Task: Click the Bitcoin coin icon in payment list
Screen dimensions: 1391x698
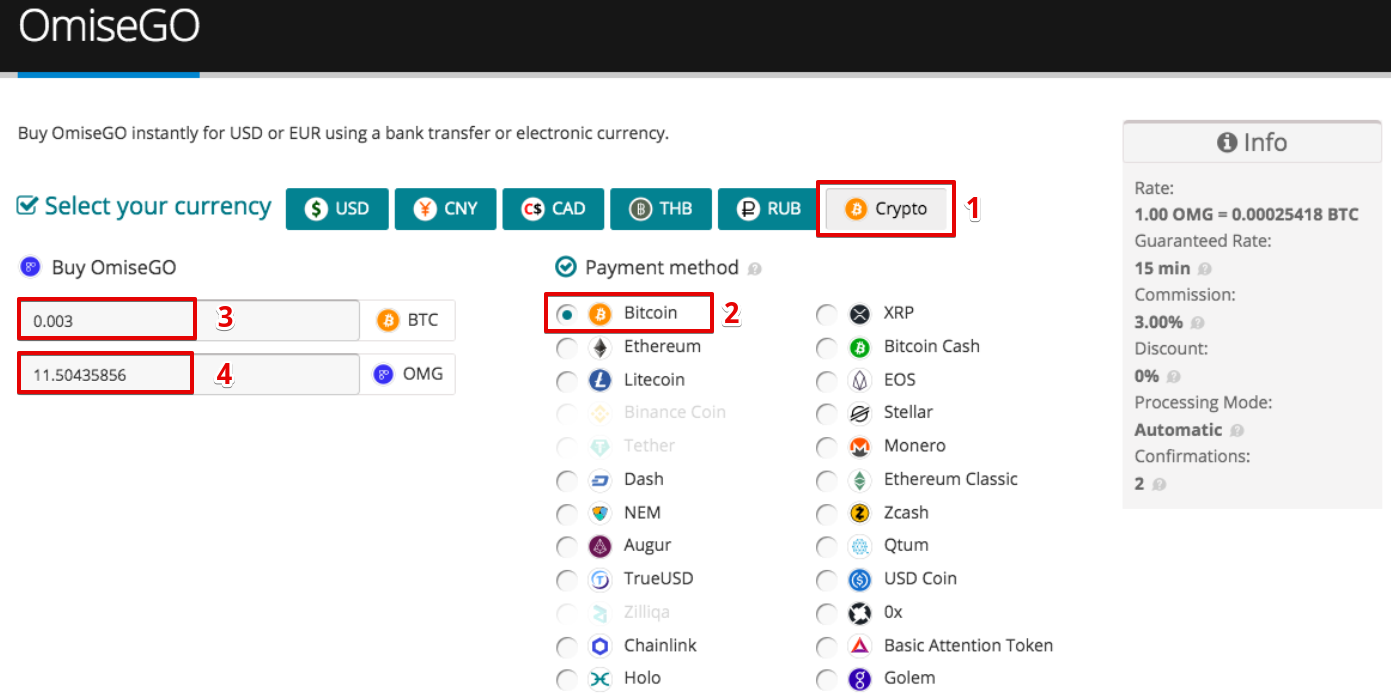Action: (600, 314)
